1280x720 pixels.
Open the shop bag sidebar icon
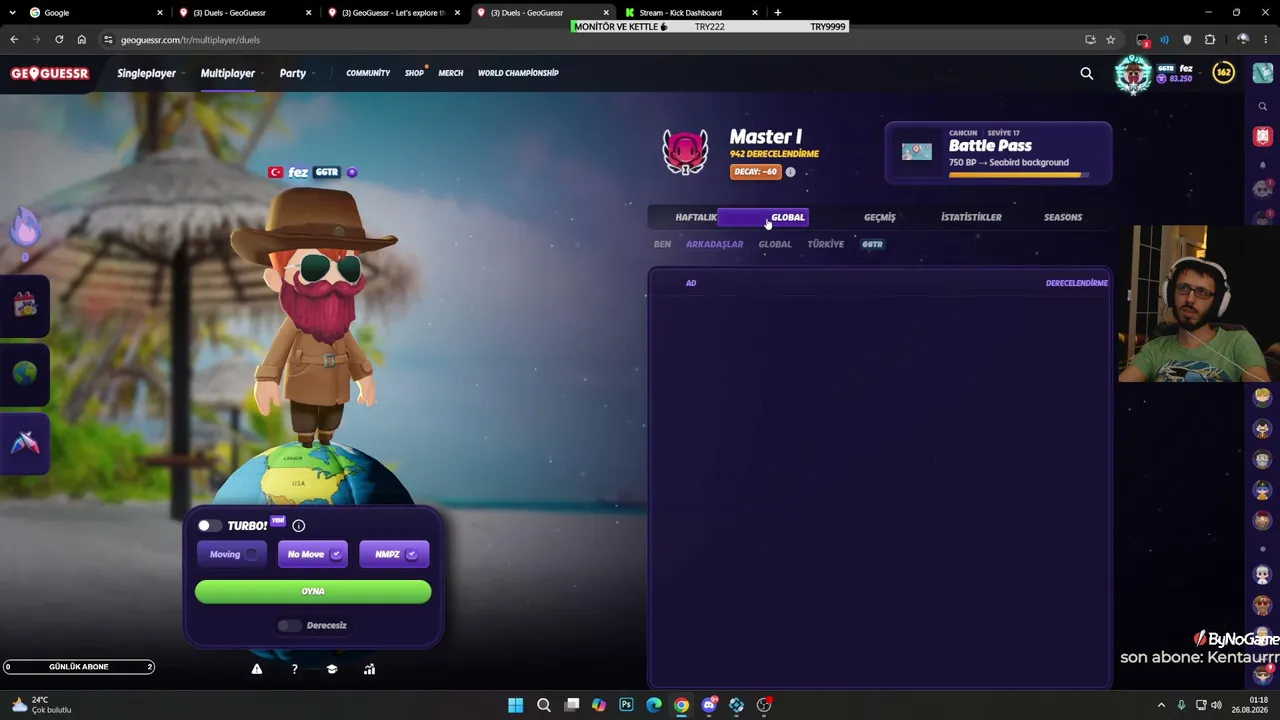coord(25,305)
